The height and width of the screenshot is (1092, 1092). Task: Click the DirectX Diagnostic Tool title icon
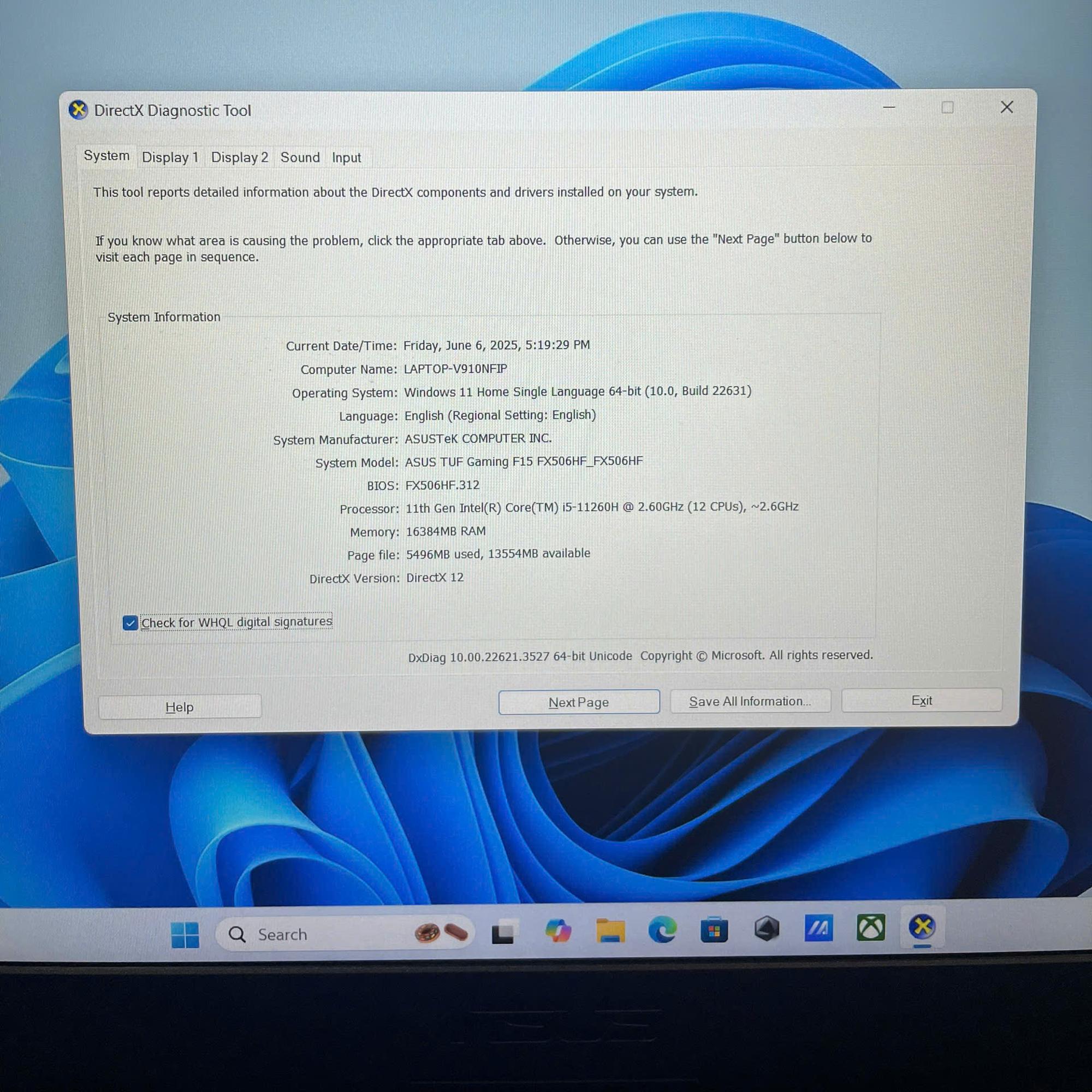(x=78, y=110)
